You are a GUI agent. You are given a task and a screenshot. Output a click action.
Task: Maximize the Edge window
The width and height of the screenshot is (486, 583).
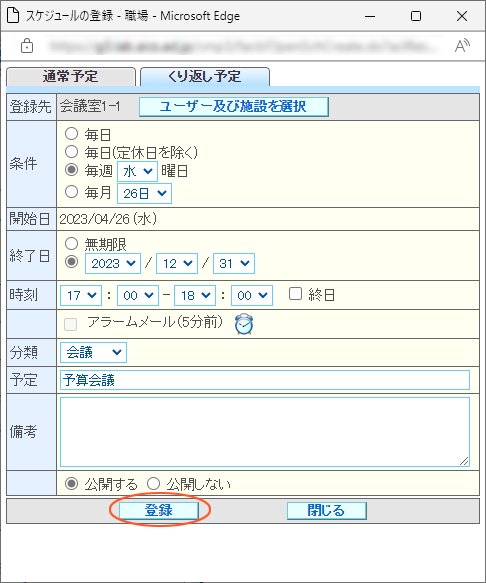(x=416, y=16)
